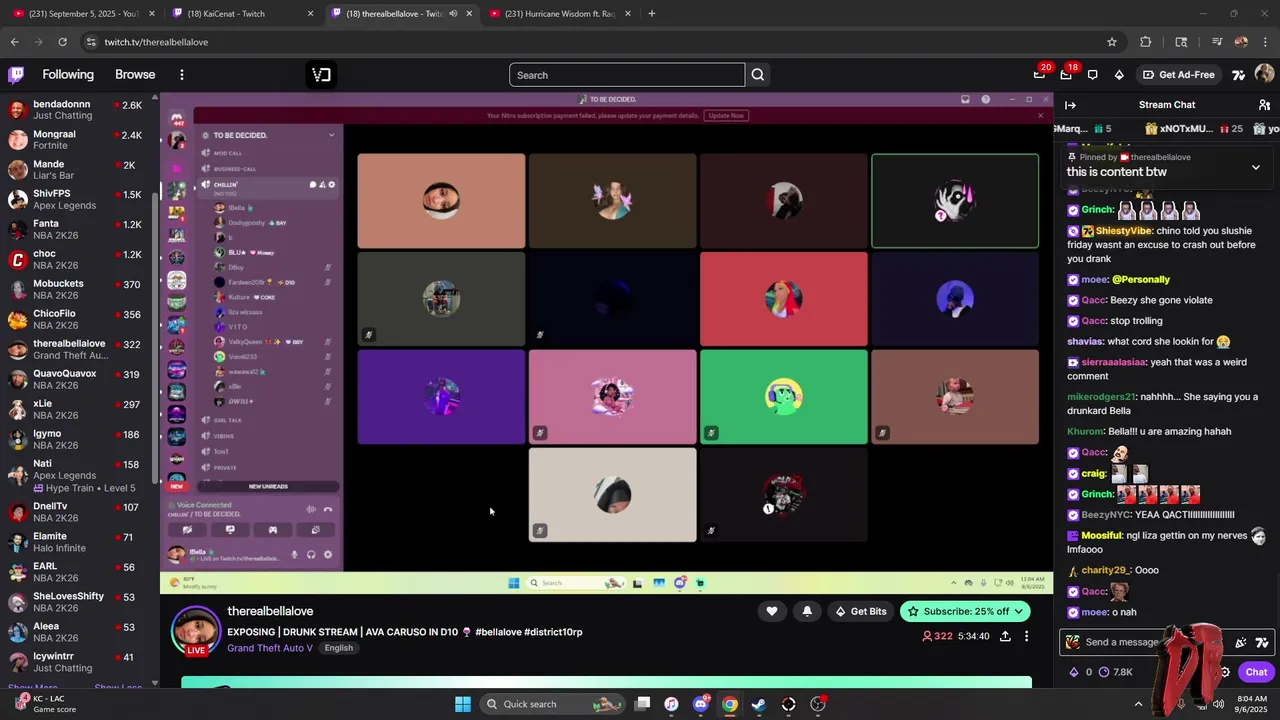
Task: Click the address bar URL
Action: [x=156, y=42]
